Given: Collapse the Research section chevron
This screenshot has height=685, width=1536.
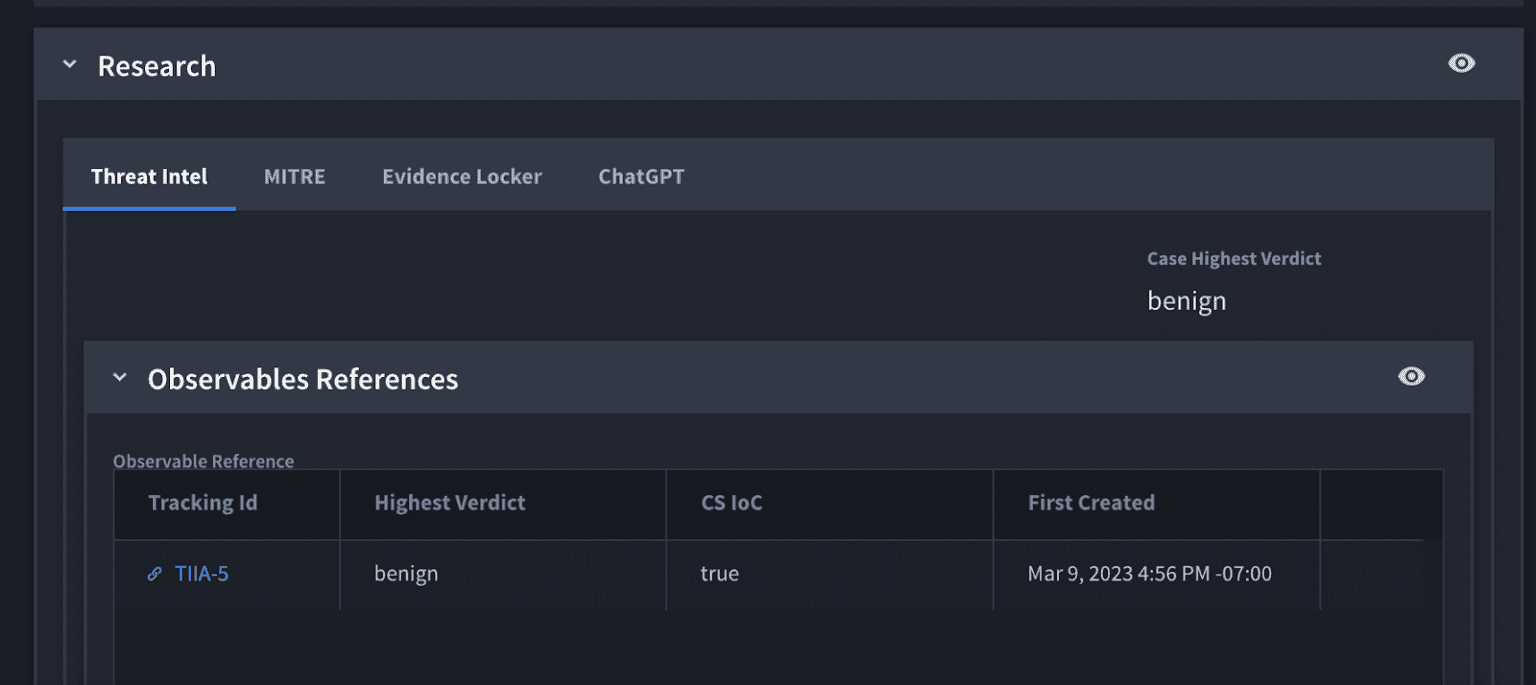Looking at the screenshot, I should click(x=68, y=63).
